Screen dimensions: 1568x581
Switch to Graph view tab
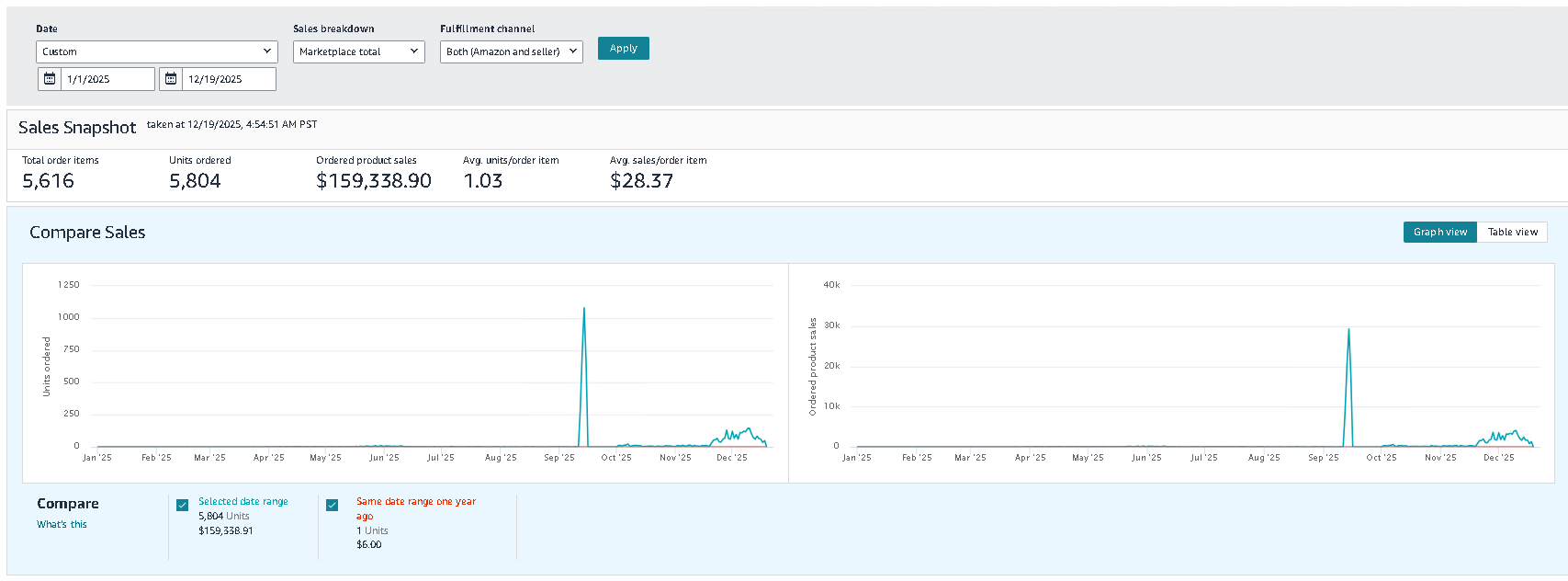point(1439,233)
